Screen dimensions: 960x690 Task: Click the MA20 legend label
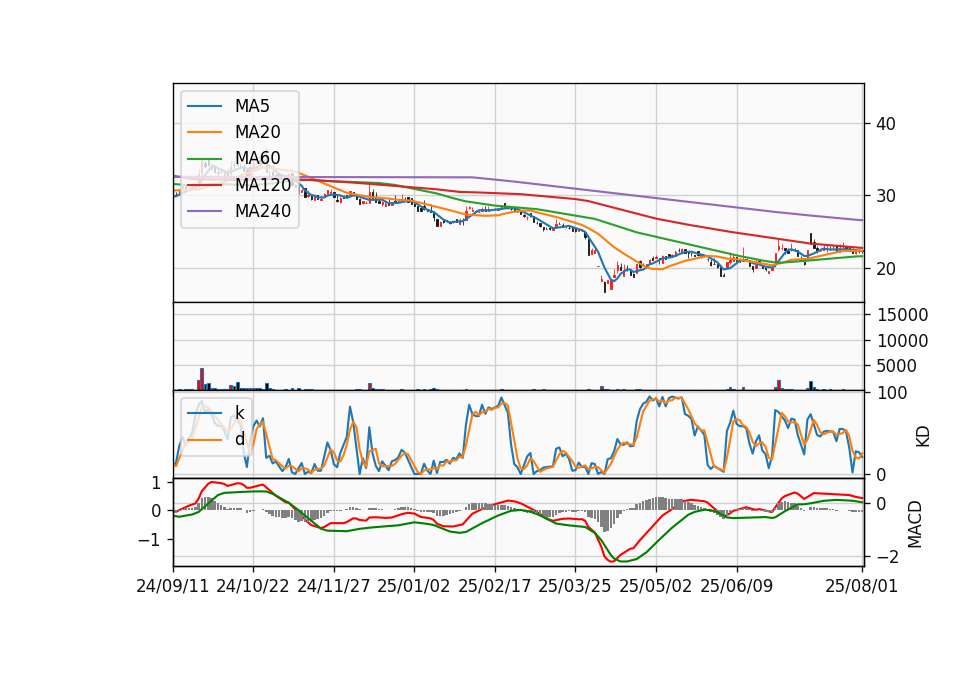[257, 132]
